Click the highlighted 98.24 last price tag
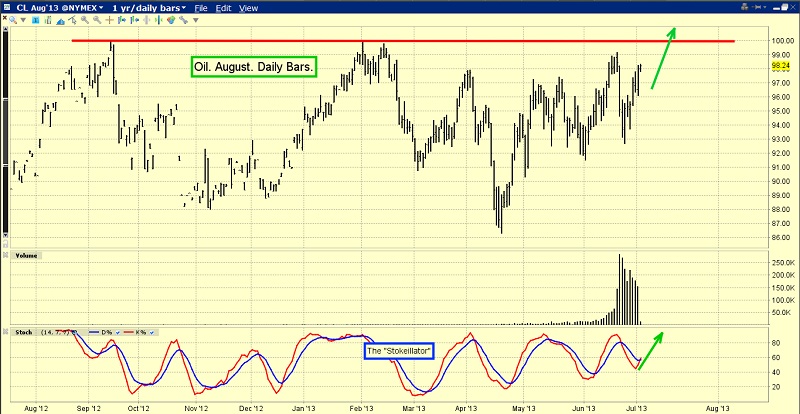This screenshot has width=800, height=414. click(x=782, y=66)
